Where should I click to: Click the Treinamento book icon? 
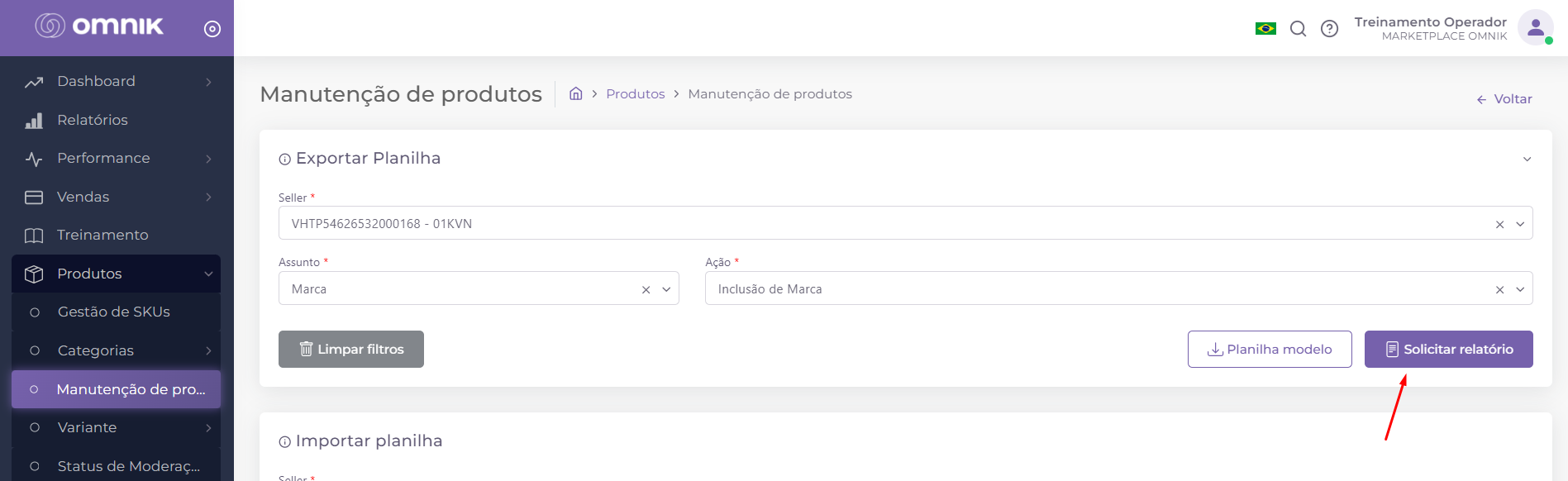34,236
